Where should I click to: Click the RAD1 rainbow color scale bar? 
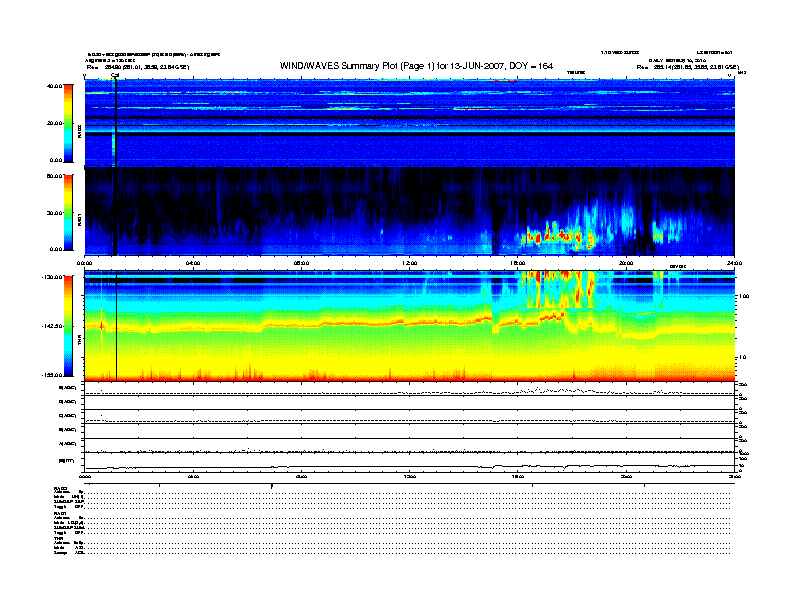(x=68, y=212)
